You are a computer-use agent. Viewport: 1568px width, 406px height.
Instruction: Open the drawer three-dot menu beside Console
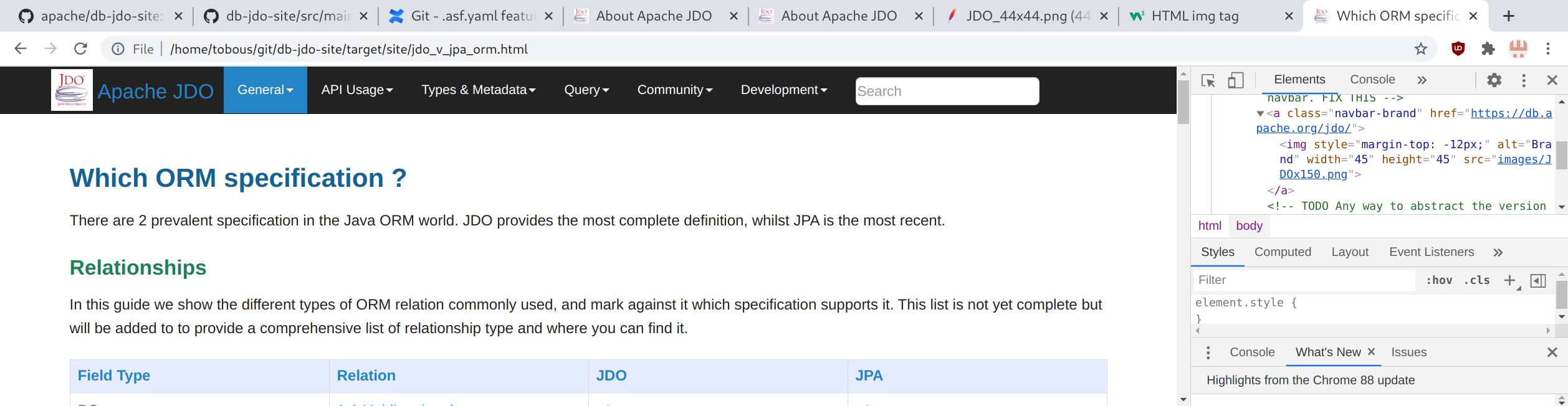point(1208,352)
